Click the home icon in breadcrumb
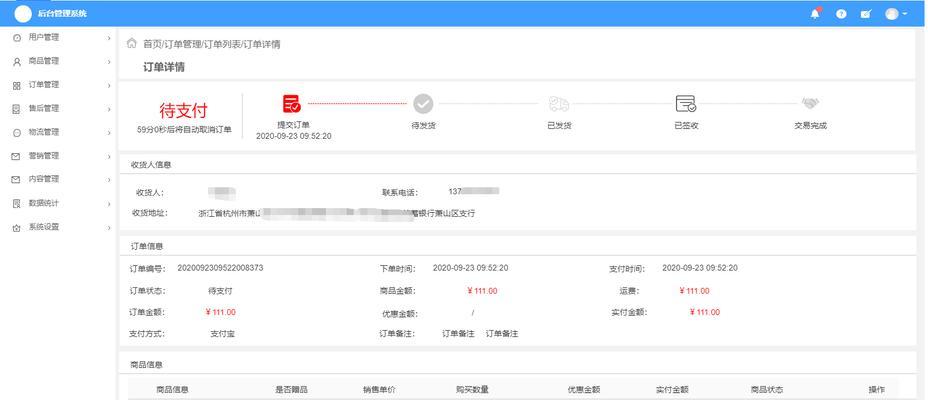 click(132, 44)
